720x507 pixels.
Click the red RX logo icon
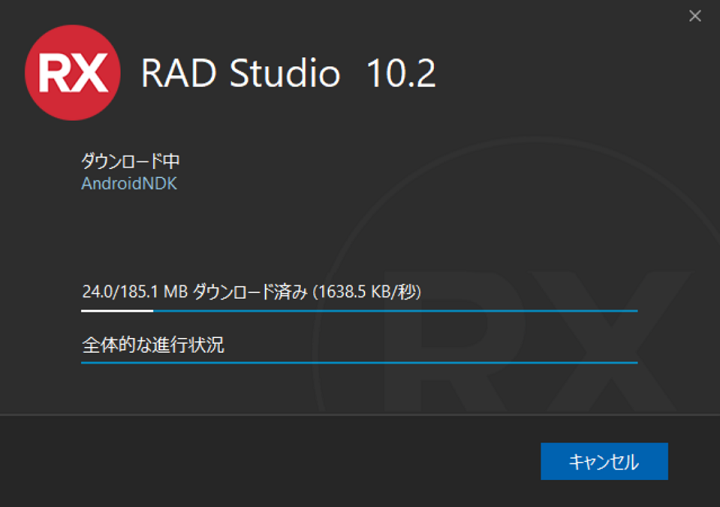coord(73,73)
